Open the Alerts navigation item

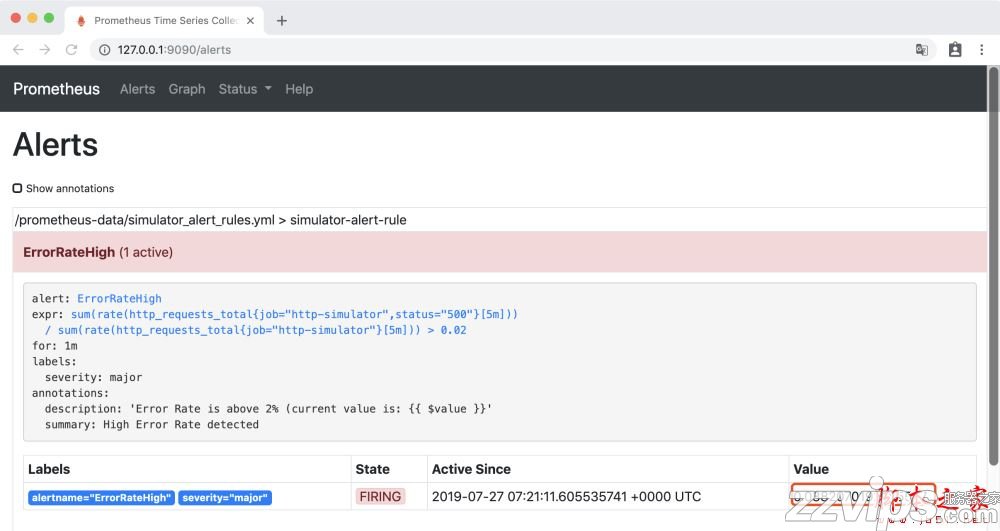(x=137, y=89)
